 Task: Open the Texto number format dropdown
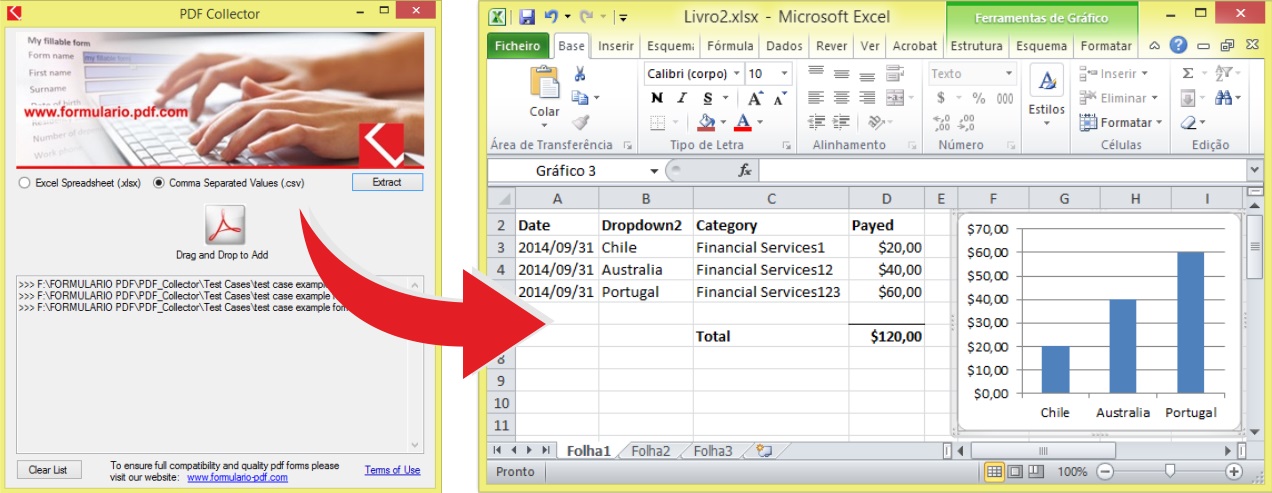point(1008,74)
